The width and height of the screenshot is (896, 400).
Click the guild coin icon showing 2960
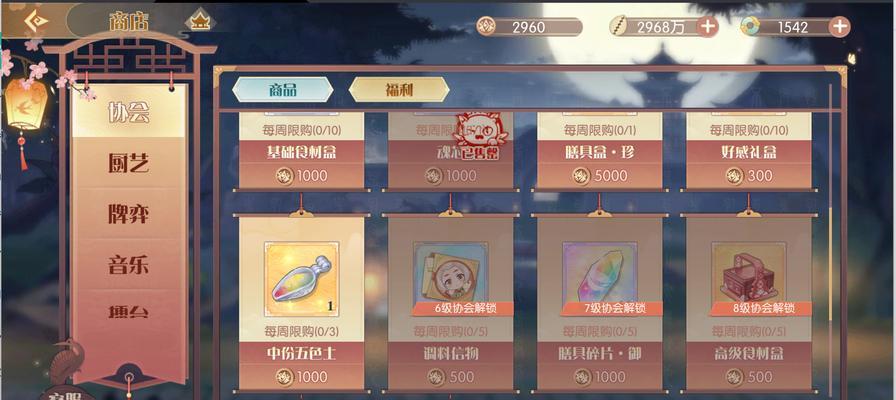pos(486,26)
